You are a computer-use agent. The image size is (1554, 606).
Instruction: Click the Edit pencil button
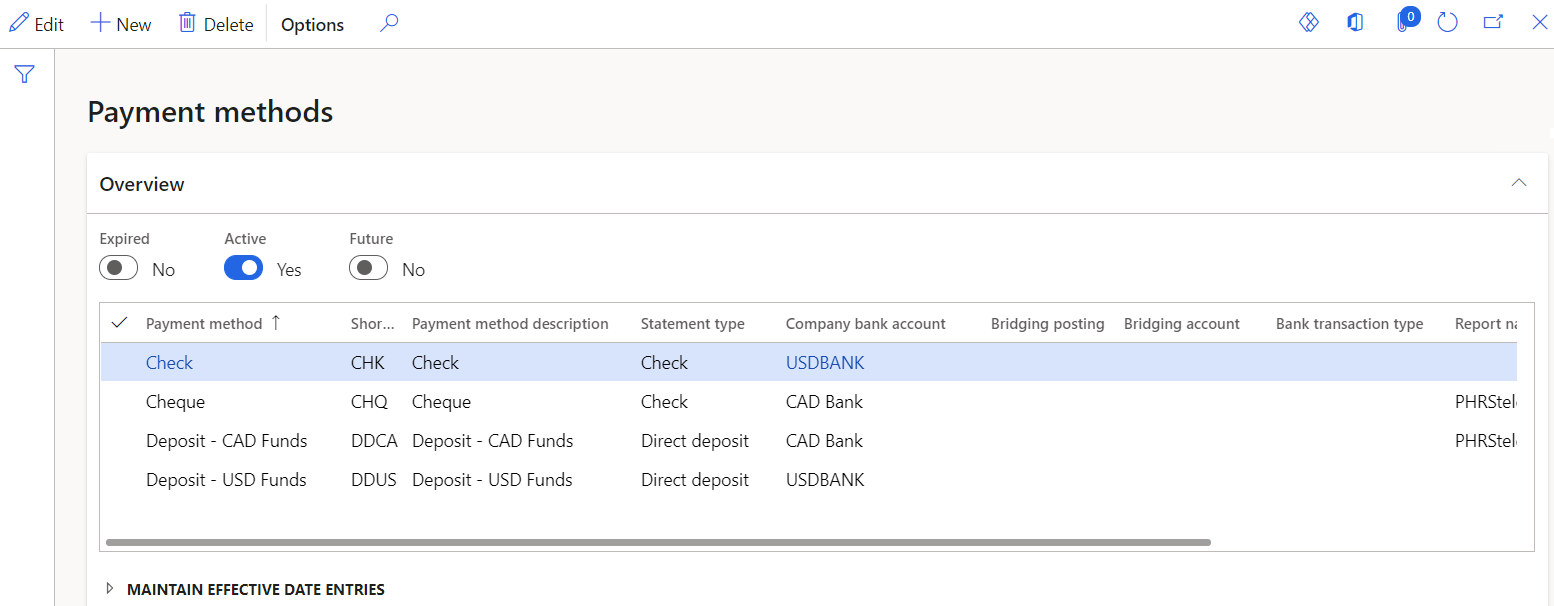[36, 24]
